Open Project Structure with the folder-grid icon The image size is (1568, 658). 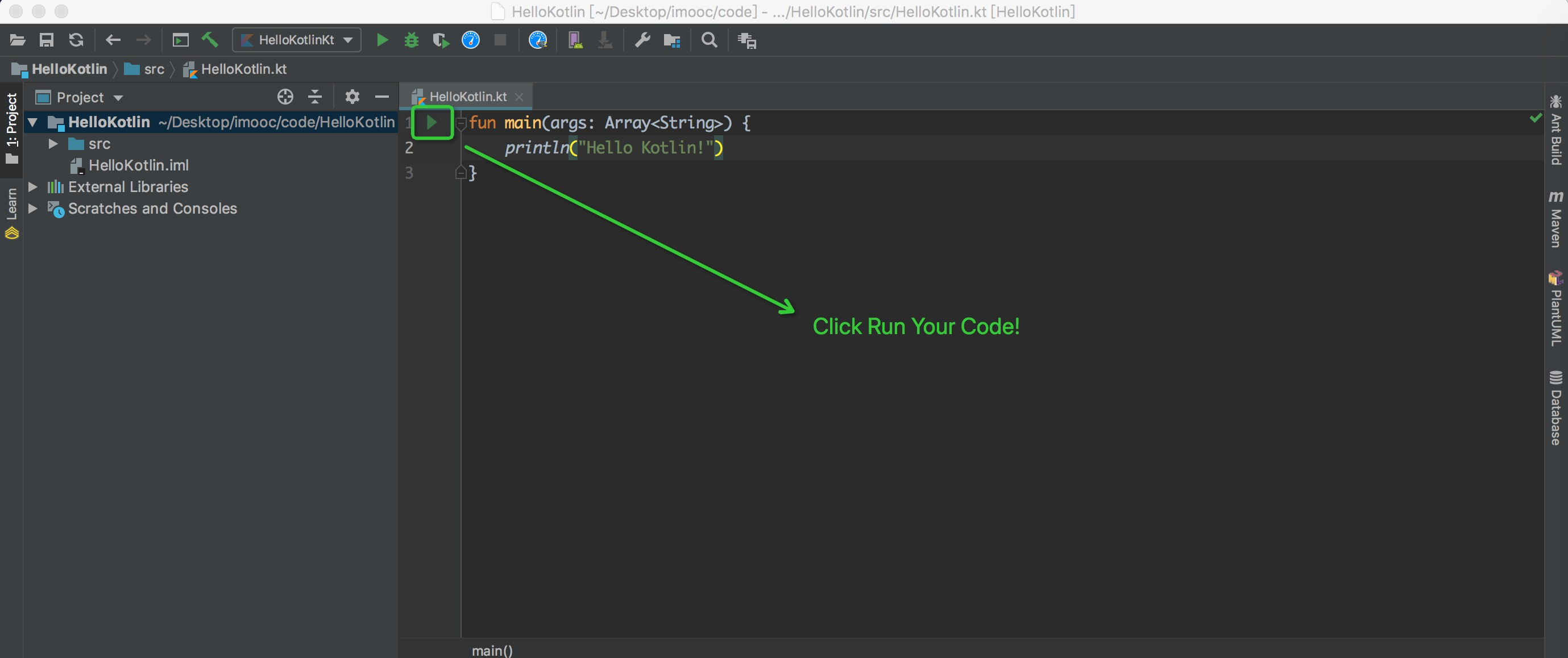(671, 40)
